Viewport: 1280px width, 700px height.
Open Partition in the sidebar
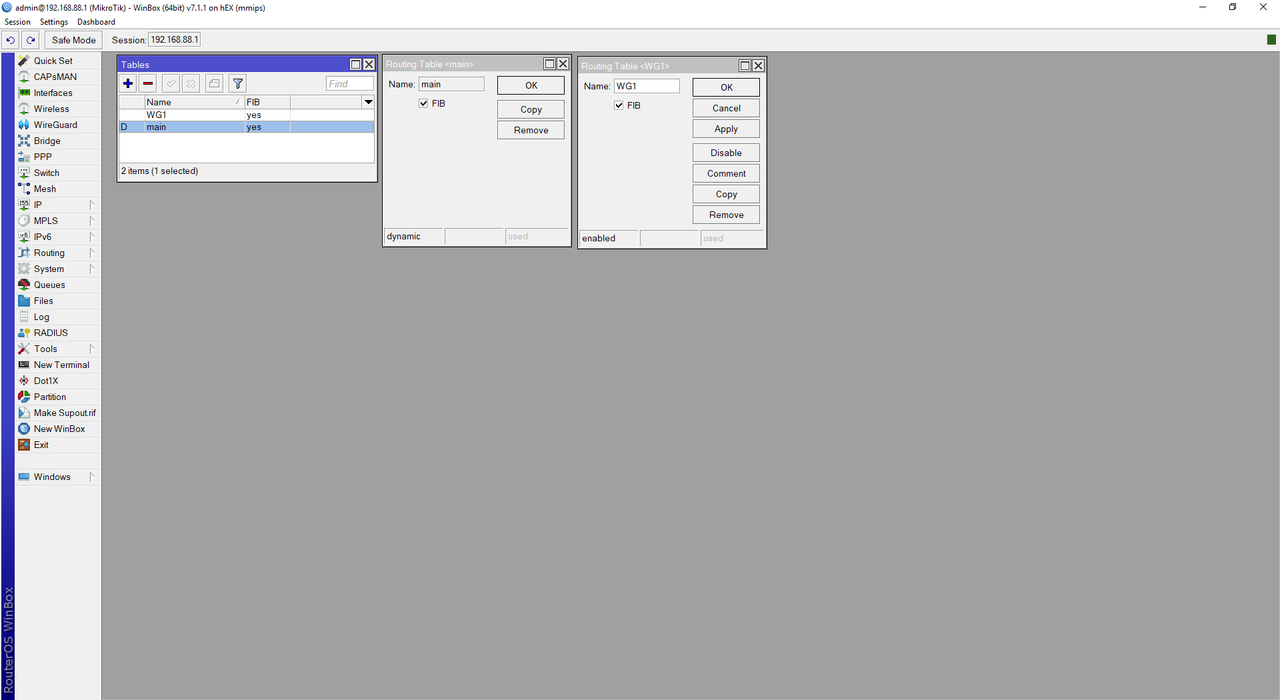tap(58, 397)
